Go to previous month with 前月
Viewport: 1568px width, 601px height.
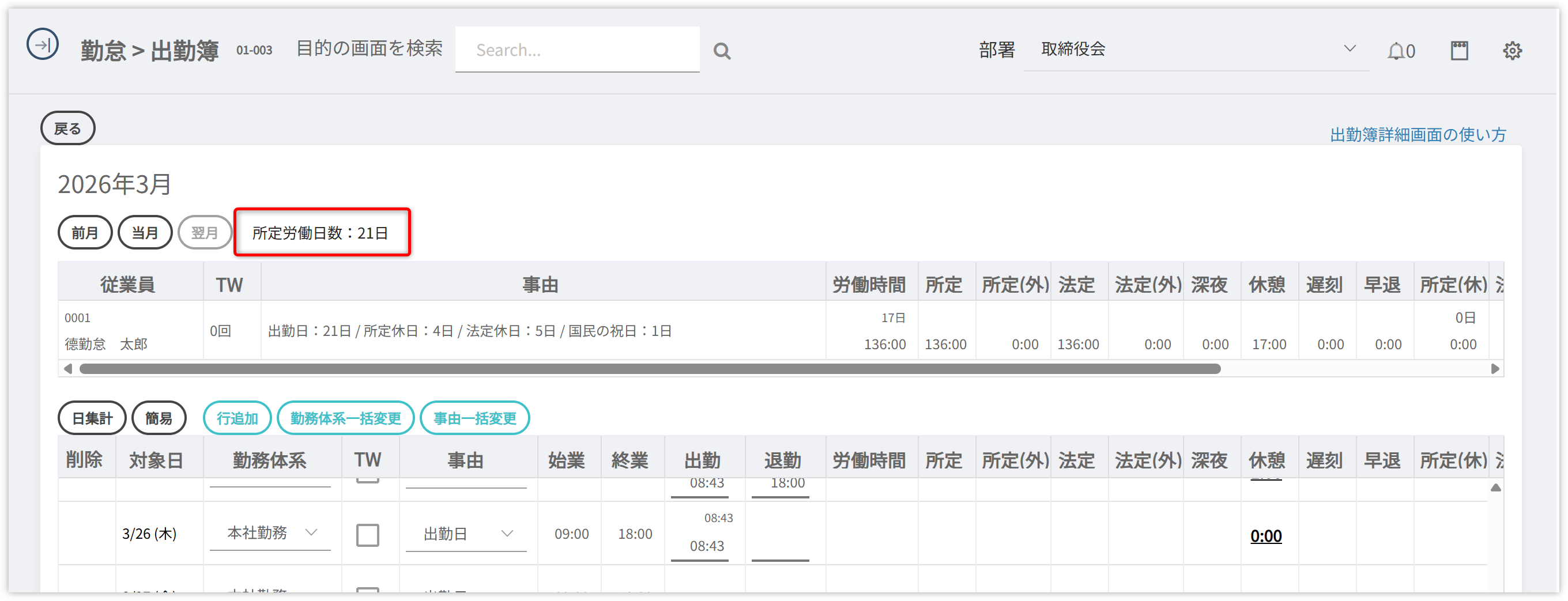pos(85,232)
